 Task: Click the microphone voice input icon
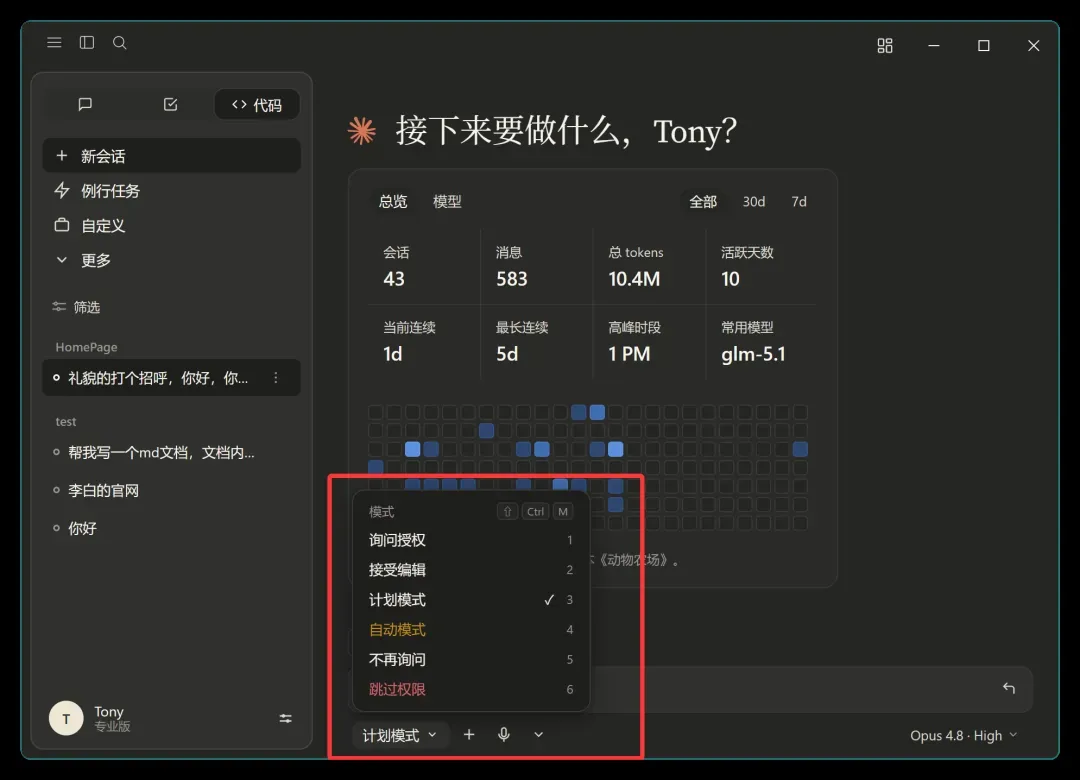[x=504, y=735]
